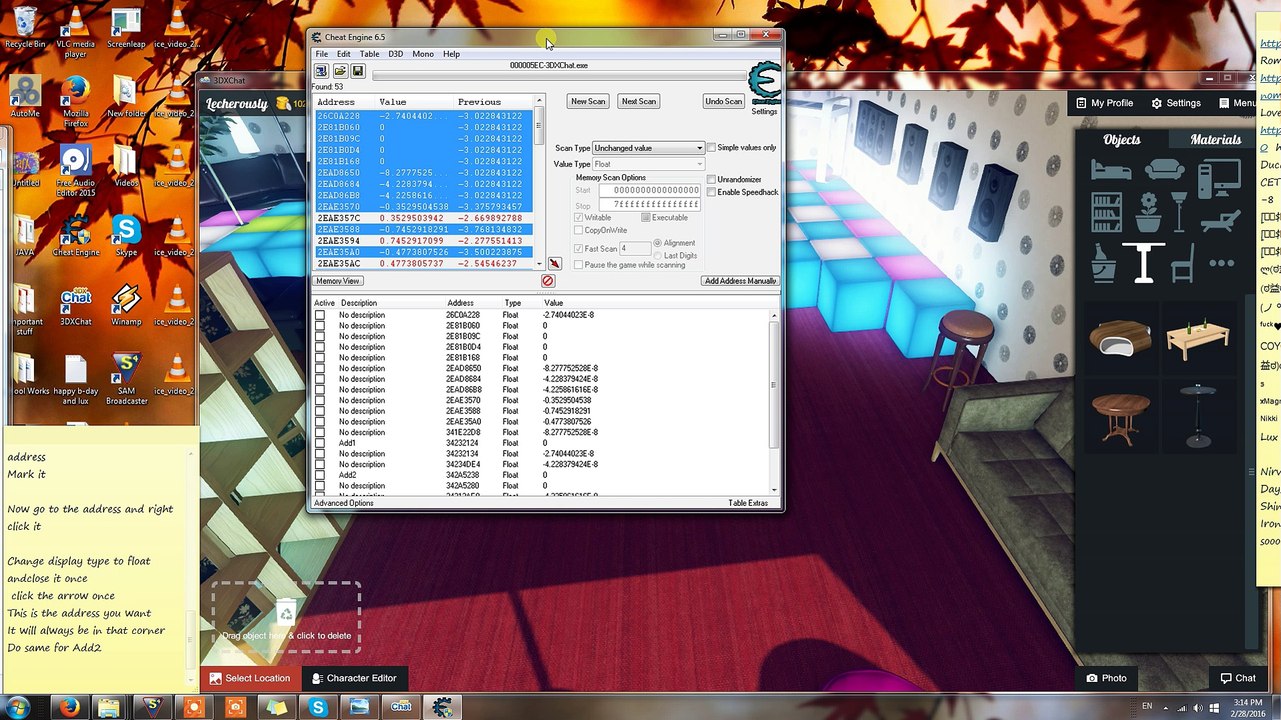Activate checkbox for address 2EAD8650 row
The image size is (1281, 720).
[x=320, y=369]
